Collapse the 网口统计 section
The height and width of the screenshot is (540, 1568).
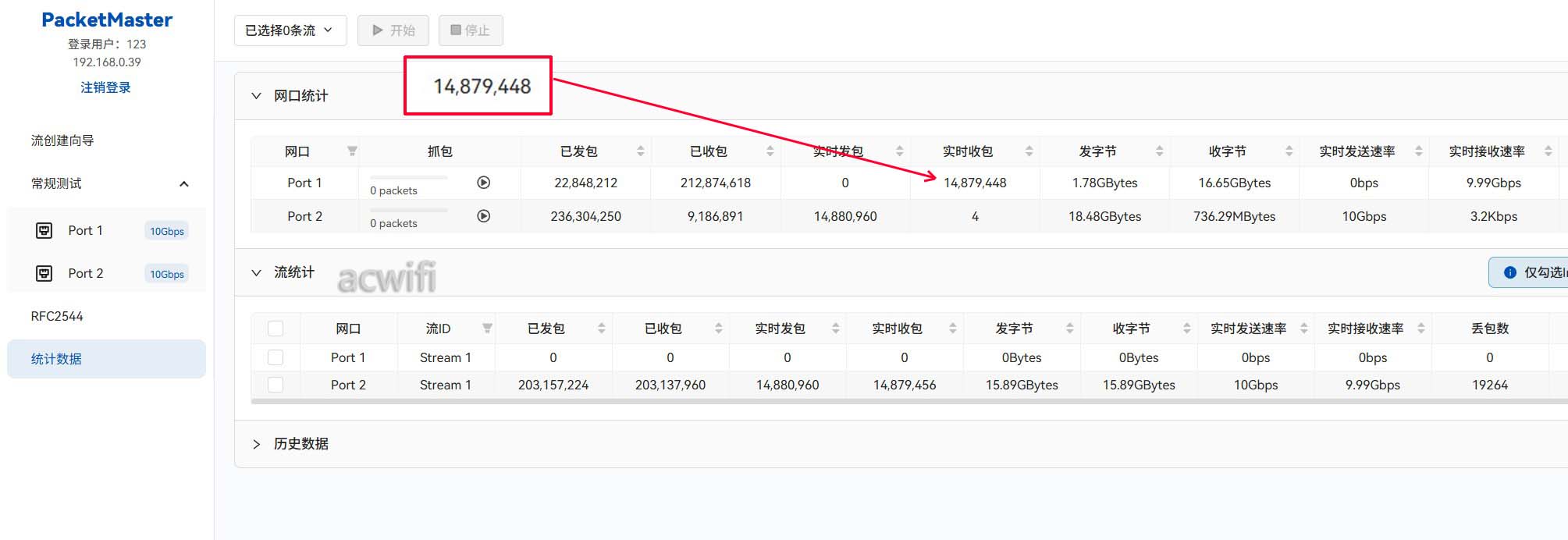(x=256, y=96)
